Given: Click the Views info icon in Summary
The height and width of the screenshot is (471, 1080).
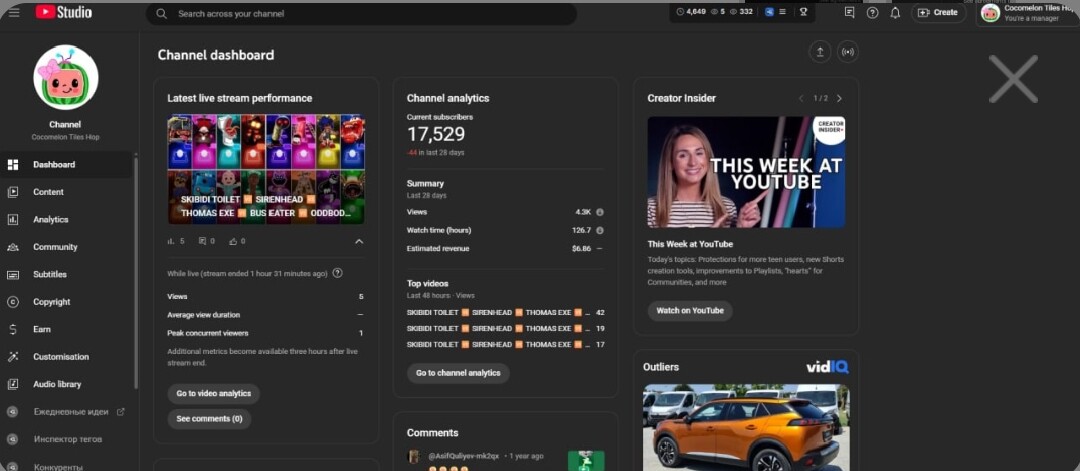Looking at the screenshot, I should [x=600, y=212].
